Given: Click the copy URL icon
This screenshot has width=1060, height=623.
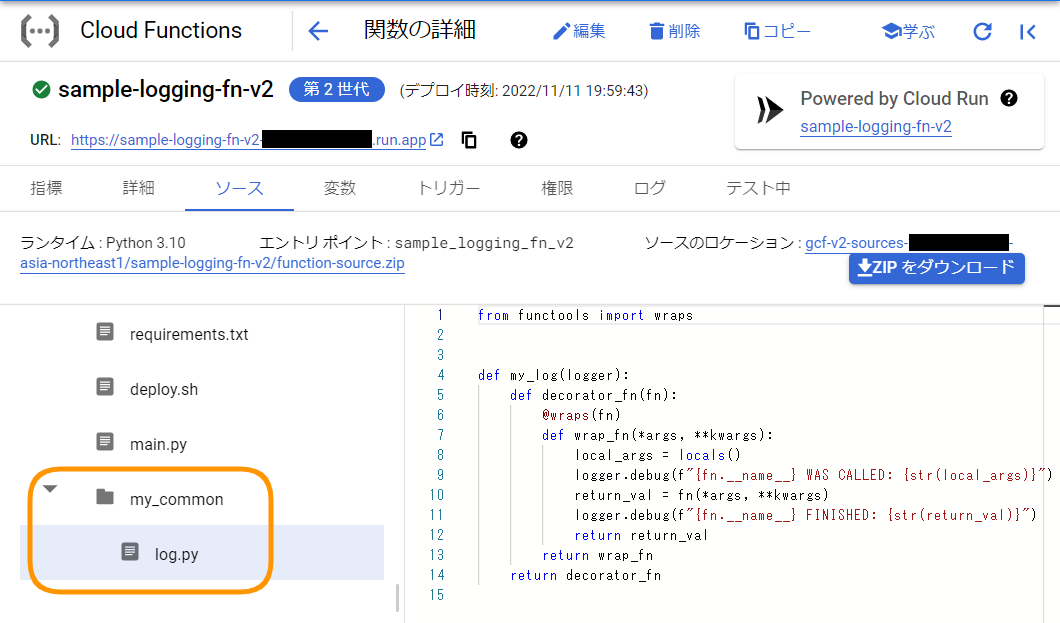Looking at the screenshot, I should (x=468, y=140).
